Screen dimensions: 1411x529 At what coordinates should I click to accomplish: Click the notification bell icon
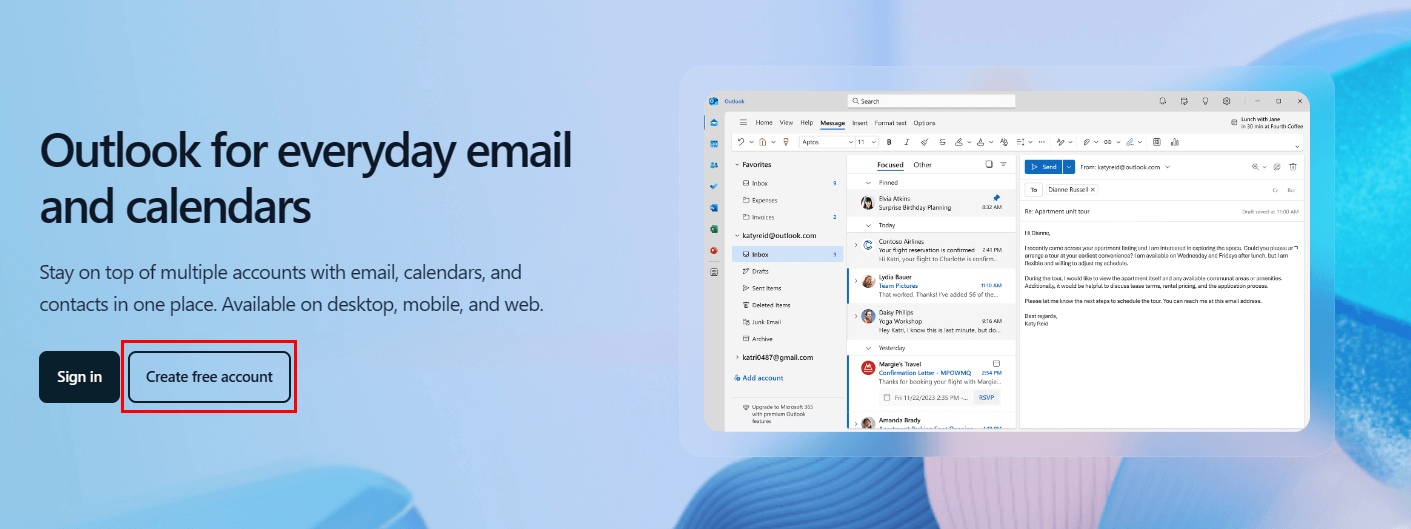click(1163, 101)
